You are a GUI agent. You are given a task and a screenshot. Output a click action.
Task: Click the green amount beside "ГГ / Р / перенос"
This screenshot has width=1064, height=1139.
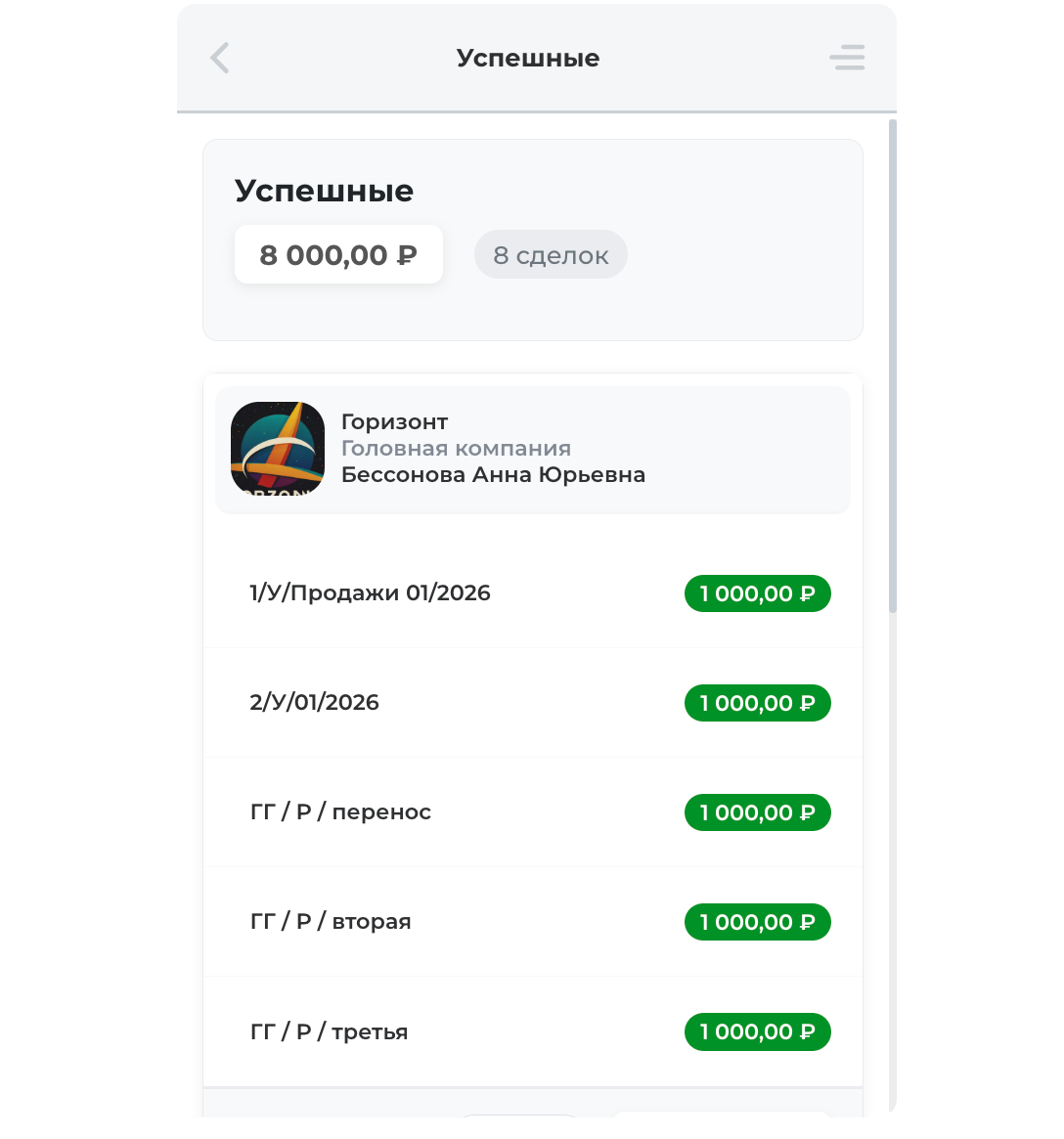point(757,812)
